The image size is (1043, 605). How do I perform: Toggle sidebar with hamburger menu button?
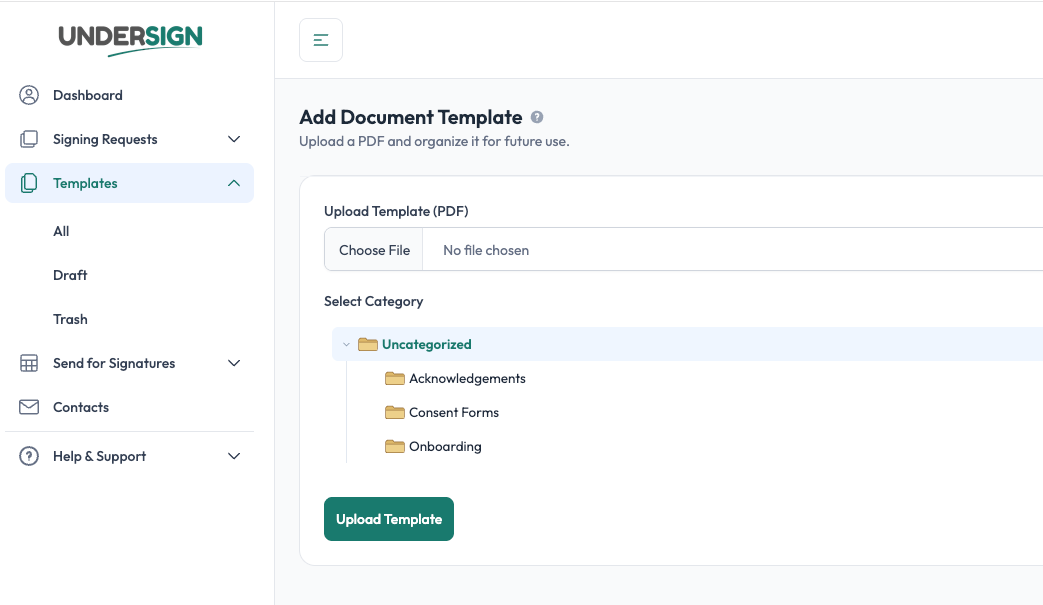tap(321, 40)
